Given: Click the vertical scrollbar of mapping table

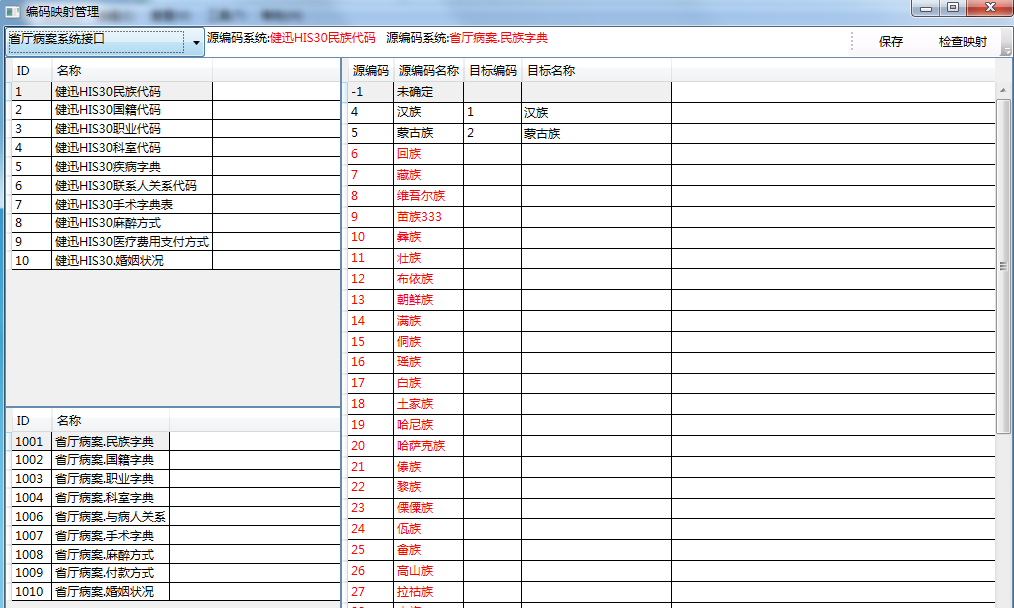Looking at the screenshot, I should [1003, 266].
